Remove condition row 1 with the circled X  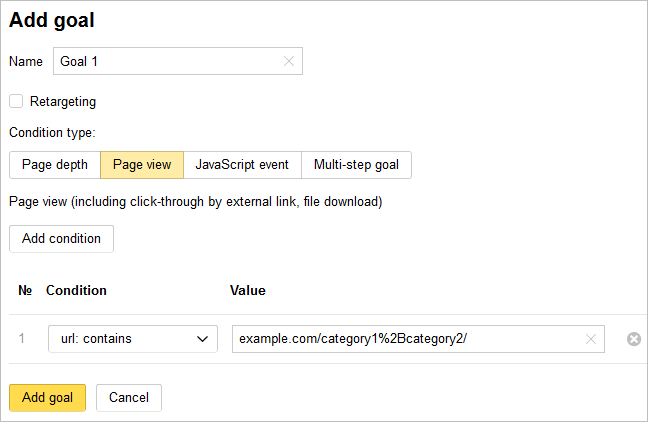[633, 339]
